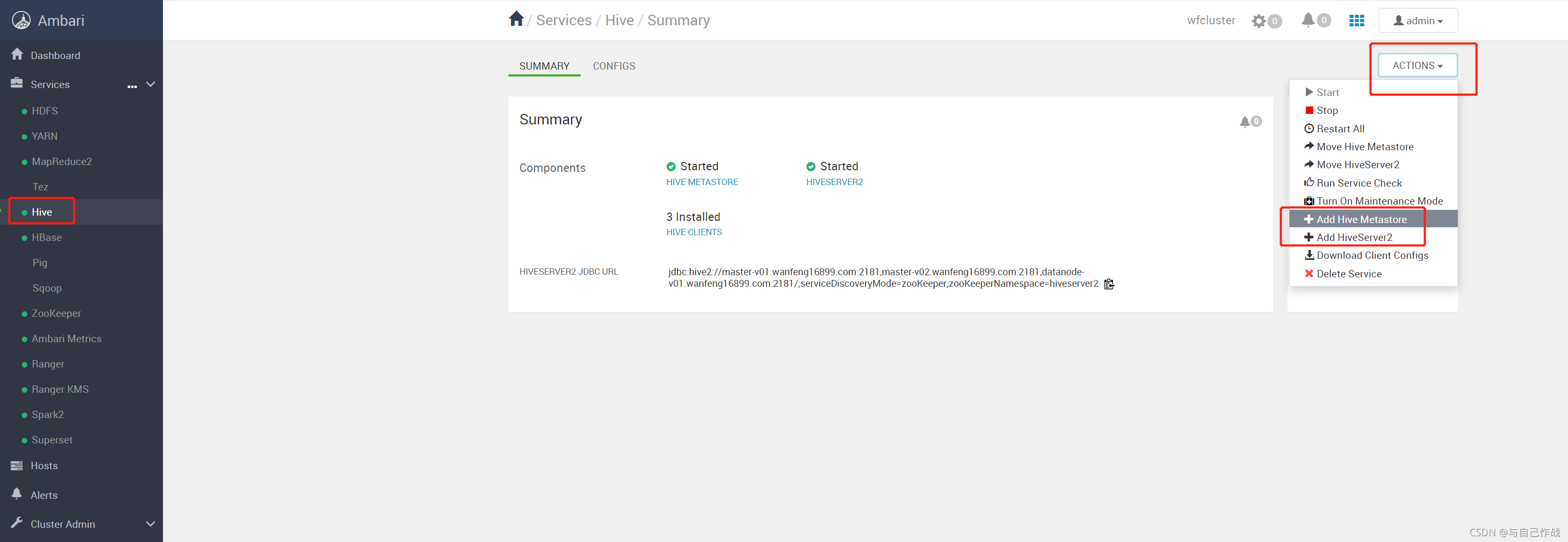The width and height of the screenshot is (1568, 542).
Task: Select Move HiveServer2
Action: click(1373, 165)
